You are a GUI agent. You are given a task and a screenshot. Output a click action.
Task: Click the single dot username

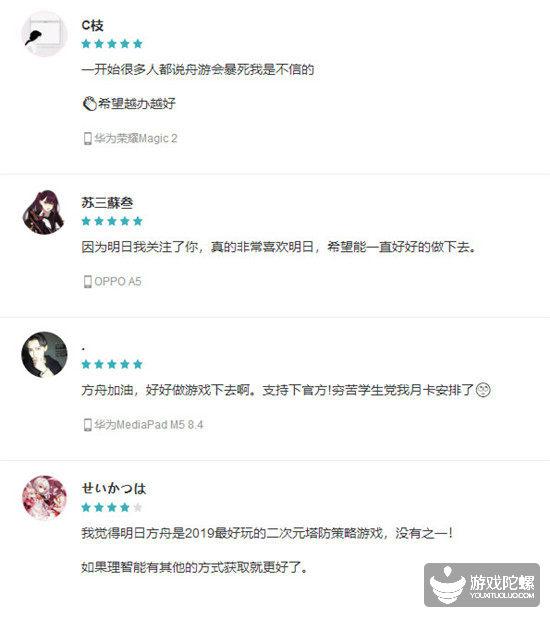[x=83, y=349]
